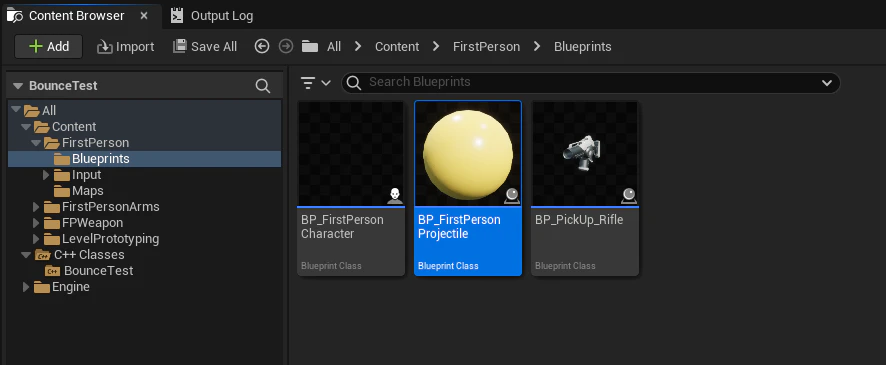Select the FirstPersonArms folder

click(x=111, y=207)
